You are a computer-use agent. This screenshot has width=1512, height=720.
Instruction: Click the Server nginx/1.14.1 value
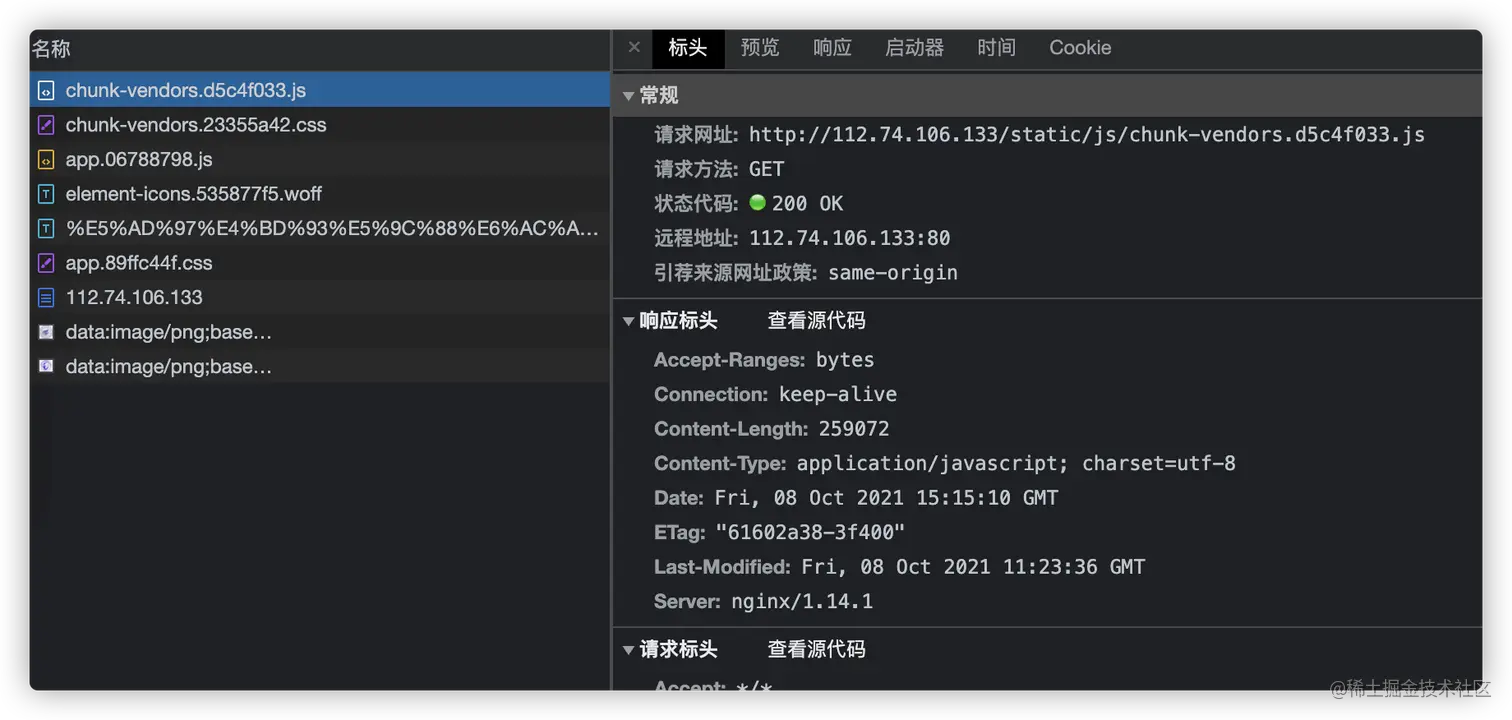[x=802, y=602]
